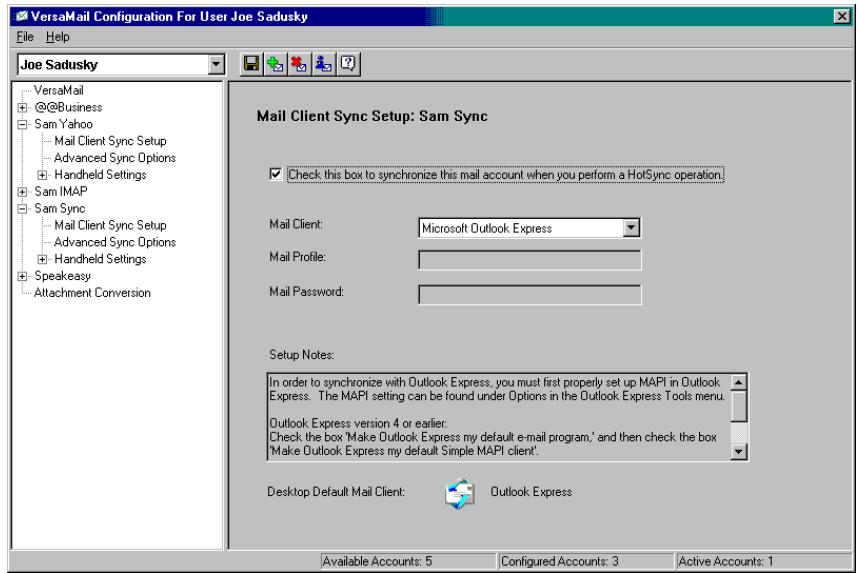Open the Joe Sadusky user dropdown
Viewport: 859px width, 573px height.
click(x=216, y=65)
